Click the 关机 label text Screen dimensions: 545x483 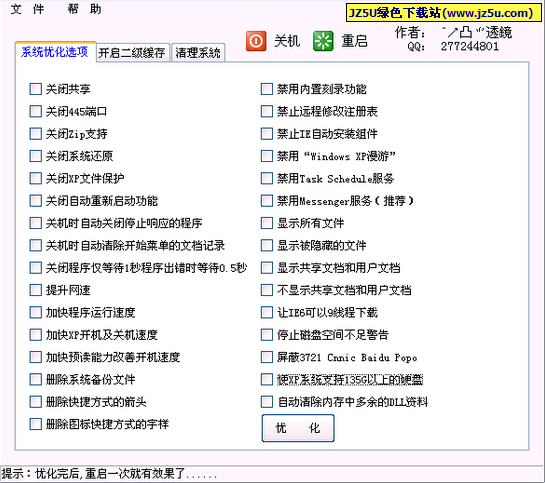tap(287, 41)
